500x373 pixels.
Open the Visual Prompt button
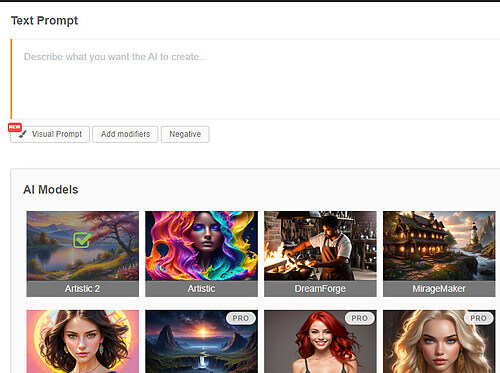pyautogui.click(x=50, y=134)
